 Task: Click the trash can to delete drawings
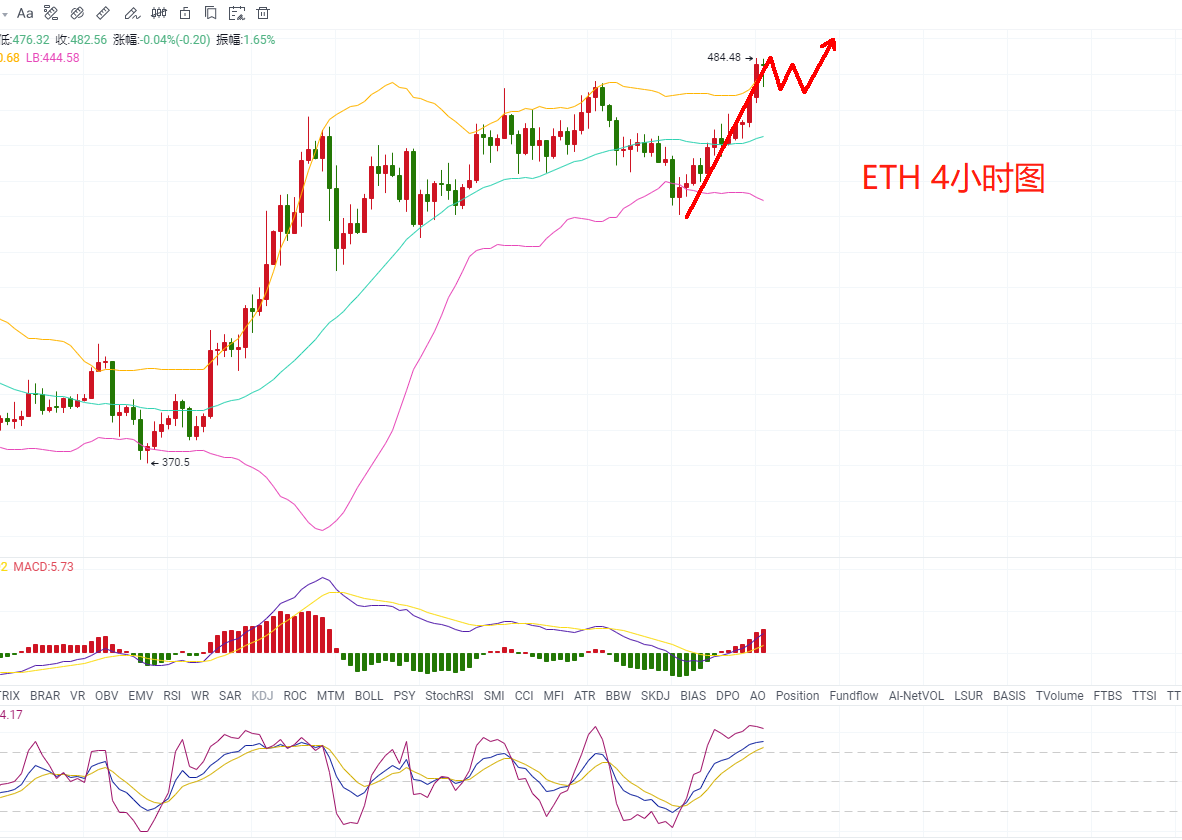coord(263,13)
